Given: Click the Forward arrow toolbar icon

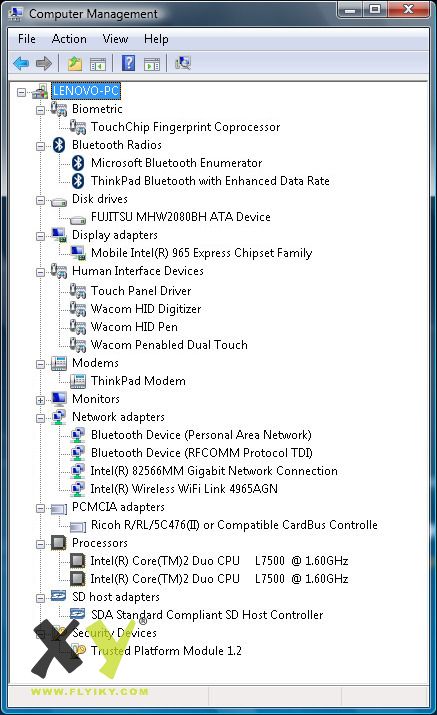Looking at the screenshot, I should 43,63.
